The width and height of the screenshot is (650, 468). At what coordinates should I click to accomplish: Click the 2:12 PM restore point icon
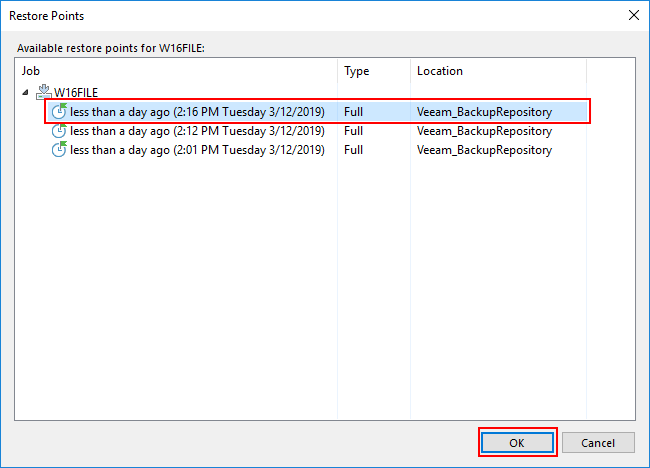[x=59, y=131]
